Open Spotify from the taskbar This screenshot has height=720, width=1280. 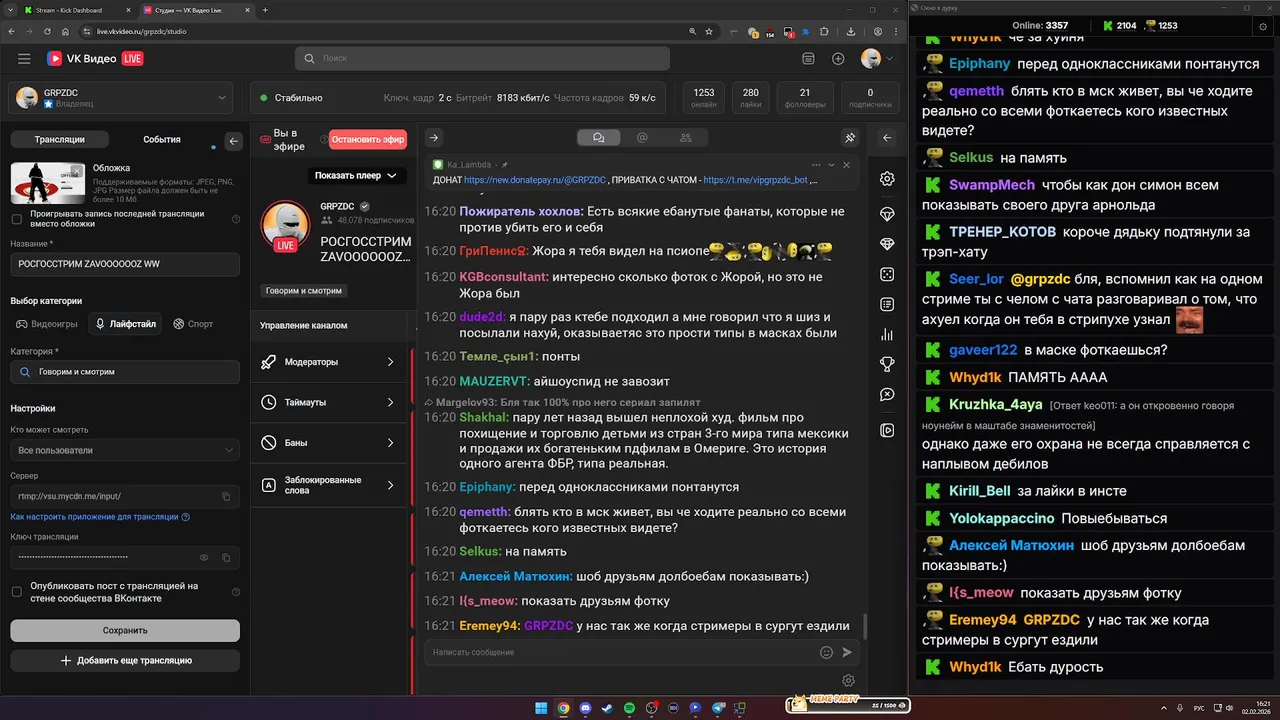pos(629,708)
